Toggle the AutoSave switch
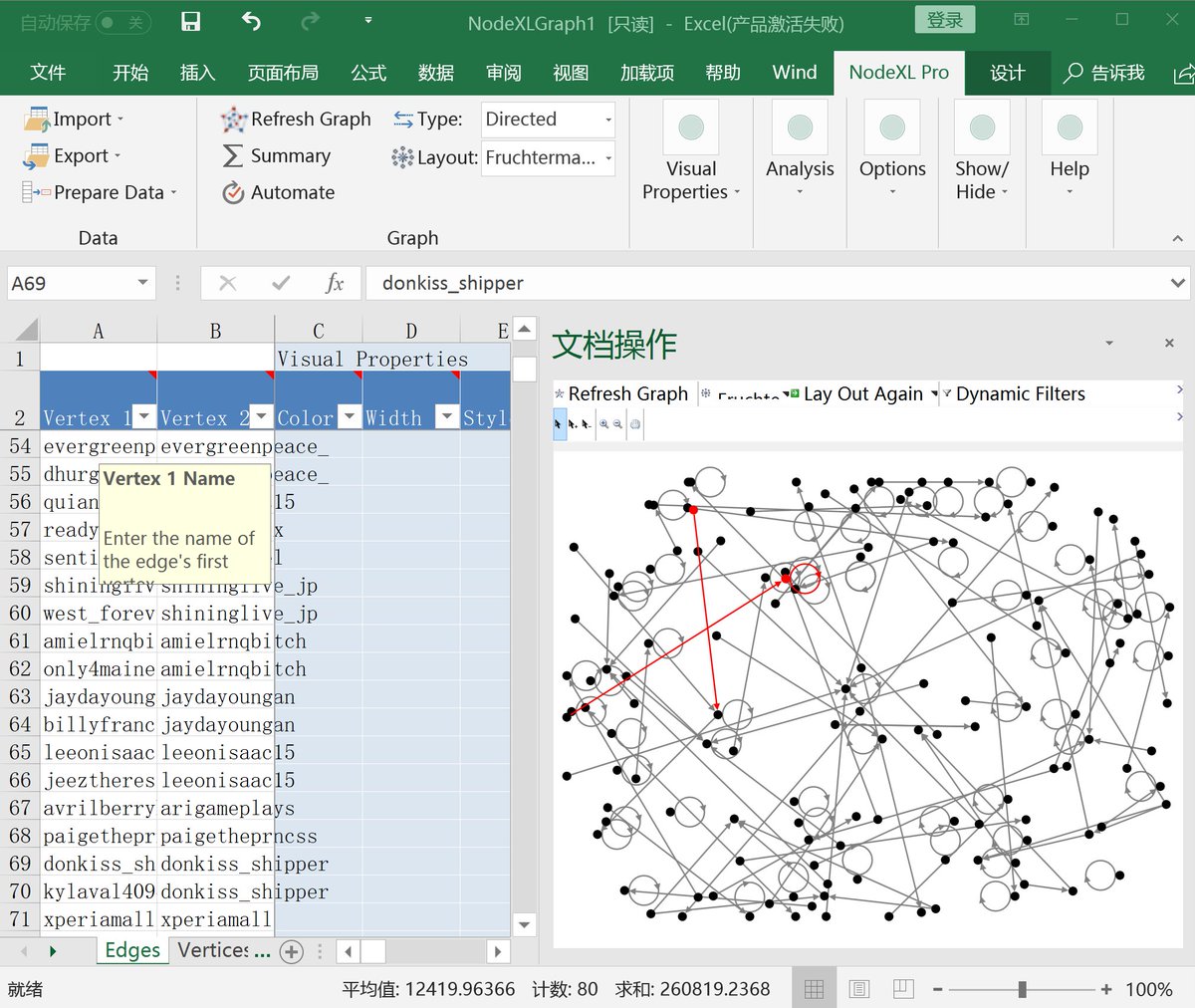The image size is (1195, 1008). point(121,22)
